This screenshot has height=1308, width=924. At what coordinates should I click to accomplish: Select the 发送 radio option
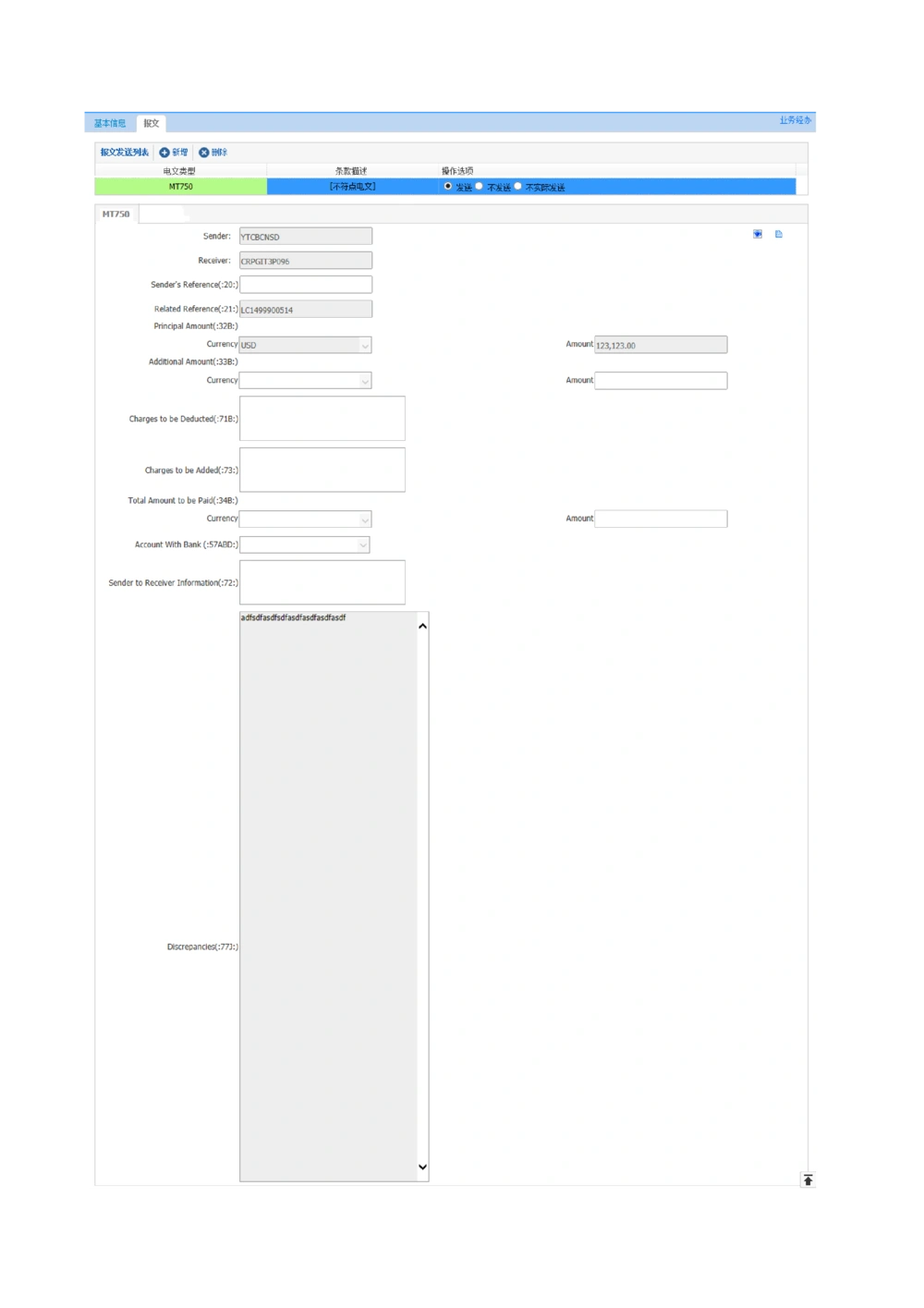tap(448, 187)
